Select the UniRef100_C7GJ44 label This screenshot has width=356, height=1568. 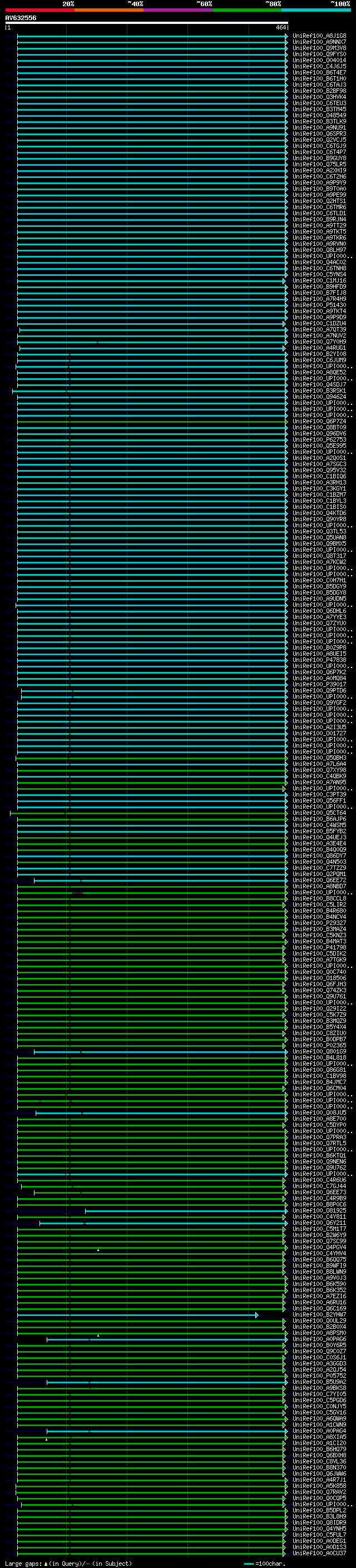(319, 1186)
